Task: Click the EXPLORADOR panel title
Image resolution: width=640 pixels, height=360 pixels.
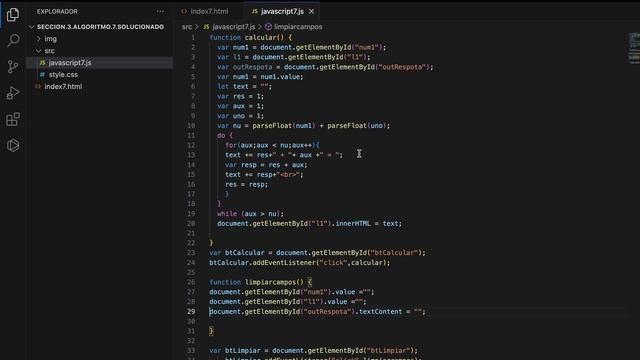Action: point(57,11)
